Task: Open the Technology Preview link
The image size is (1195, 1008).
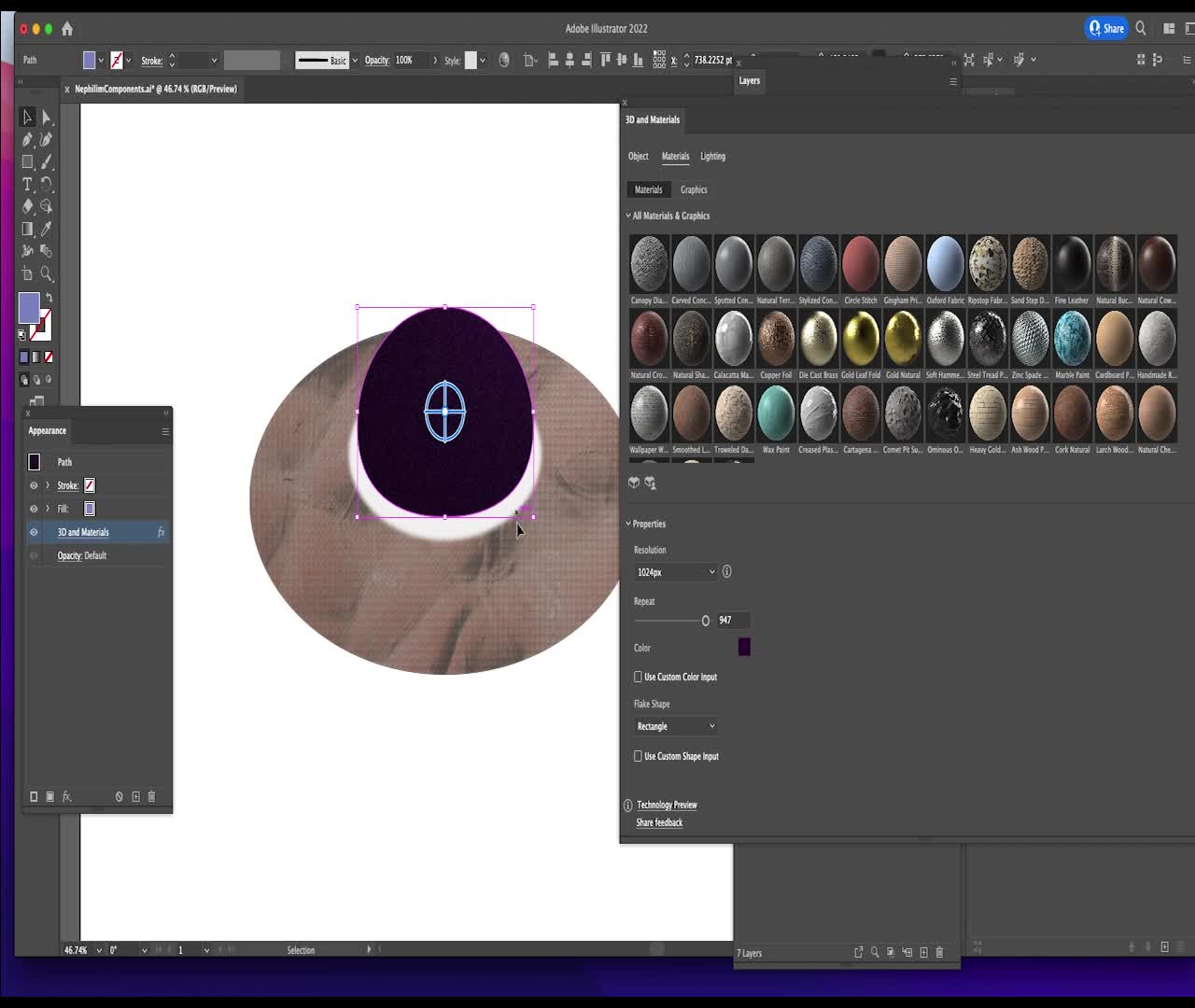Action: point(667,805)
